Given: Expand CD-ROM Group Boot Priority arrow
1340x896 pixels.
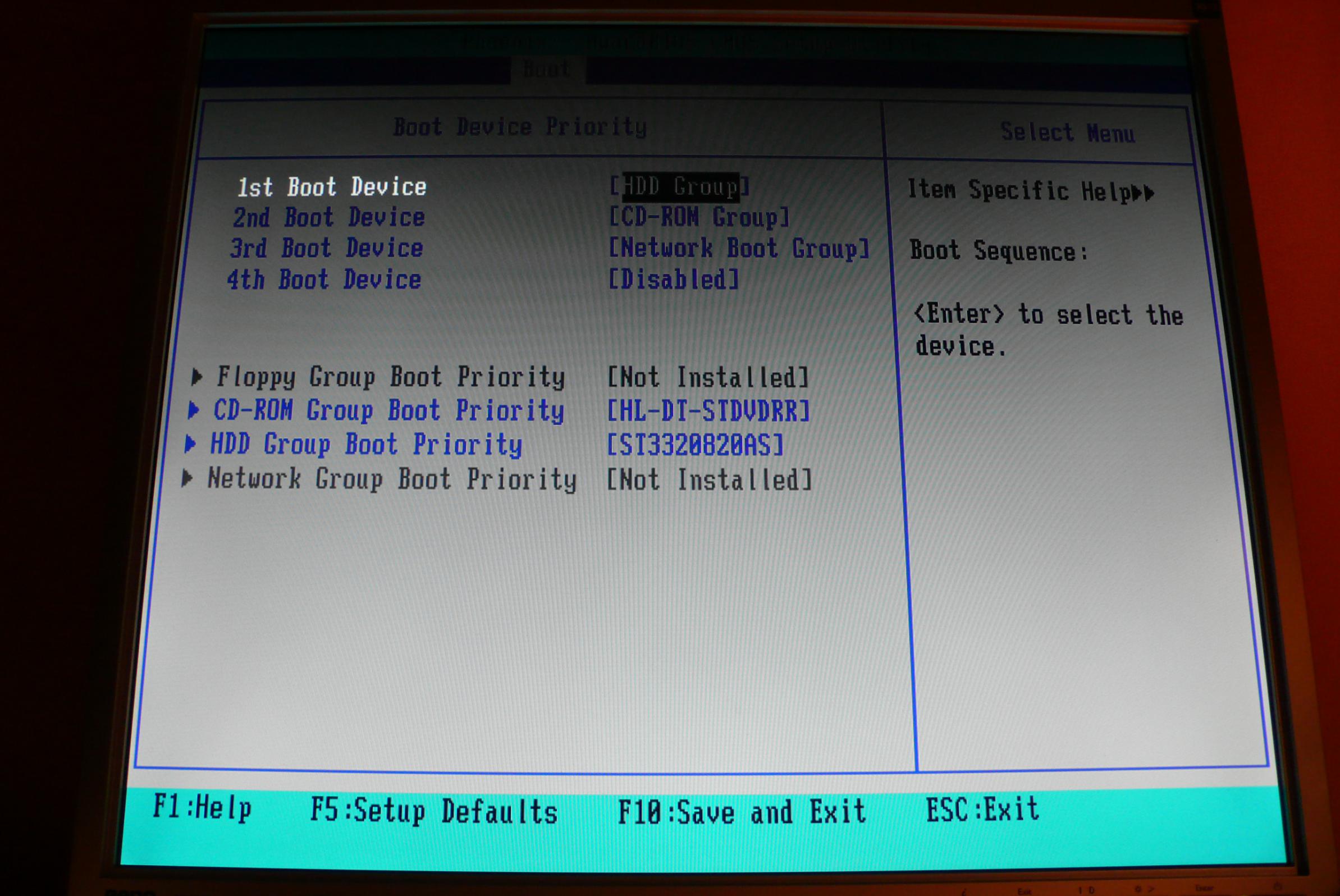Looking at the screenshot, I should (x=194, y=410).
